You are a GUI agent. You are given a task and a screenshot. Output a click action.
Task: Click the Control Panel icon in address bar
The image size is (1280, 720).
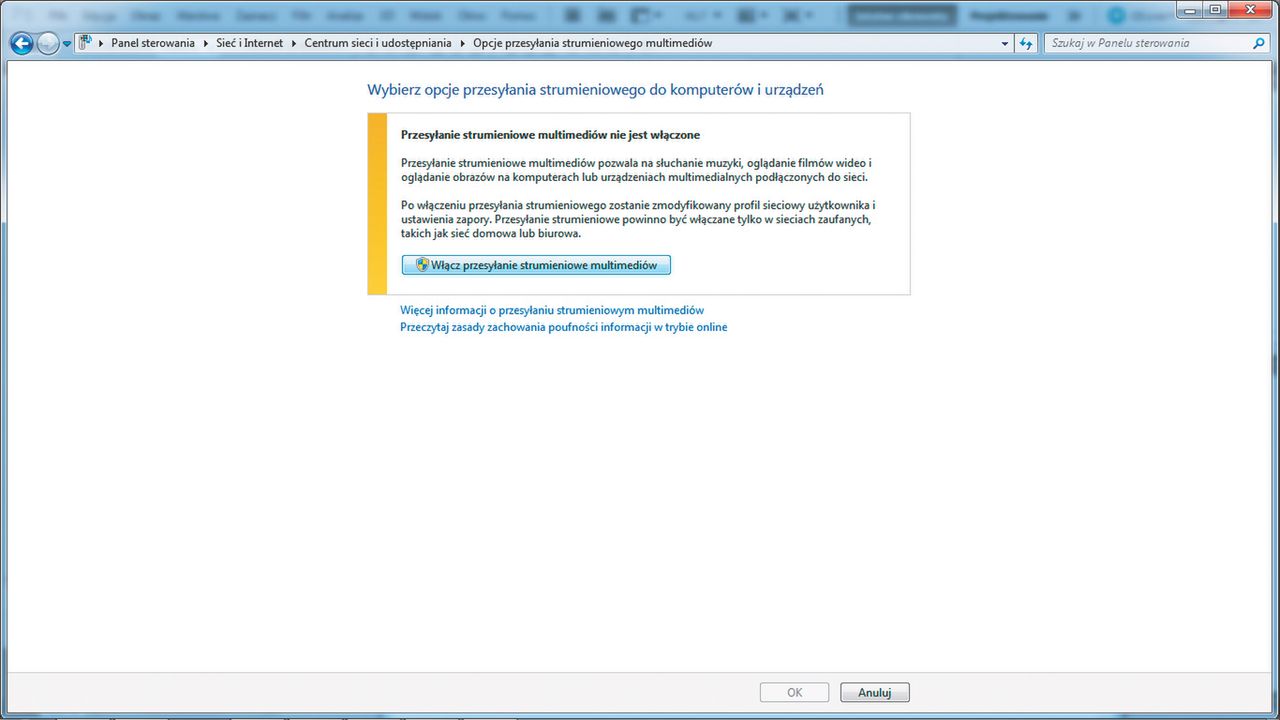85,43
